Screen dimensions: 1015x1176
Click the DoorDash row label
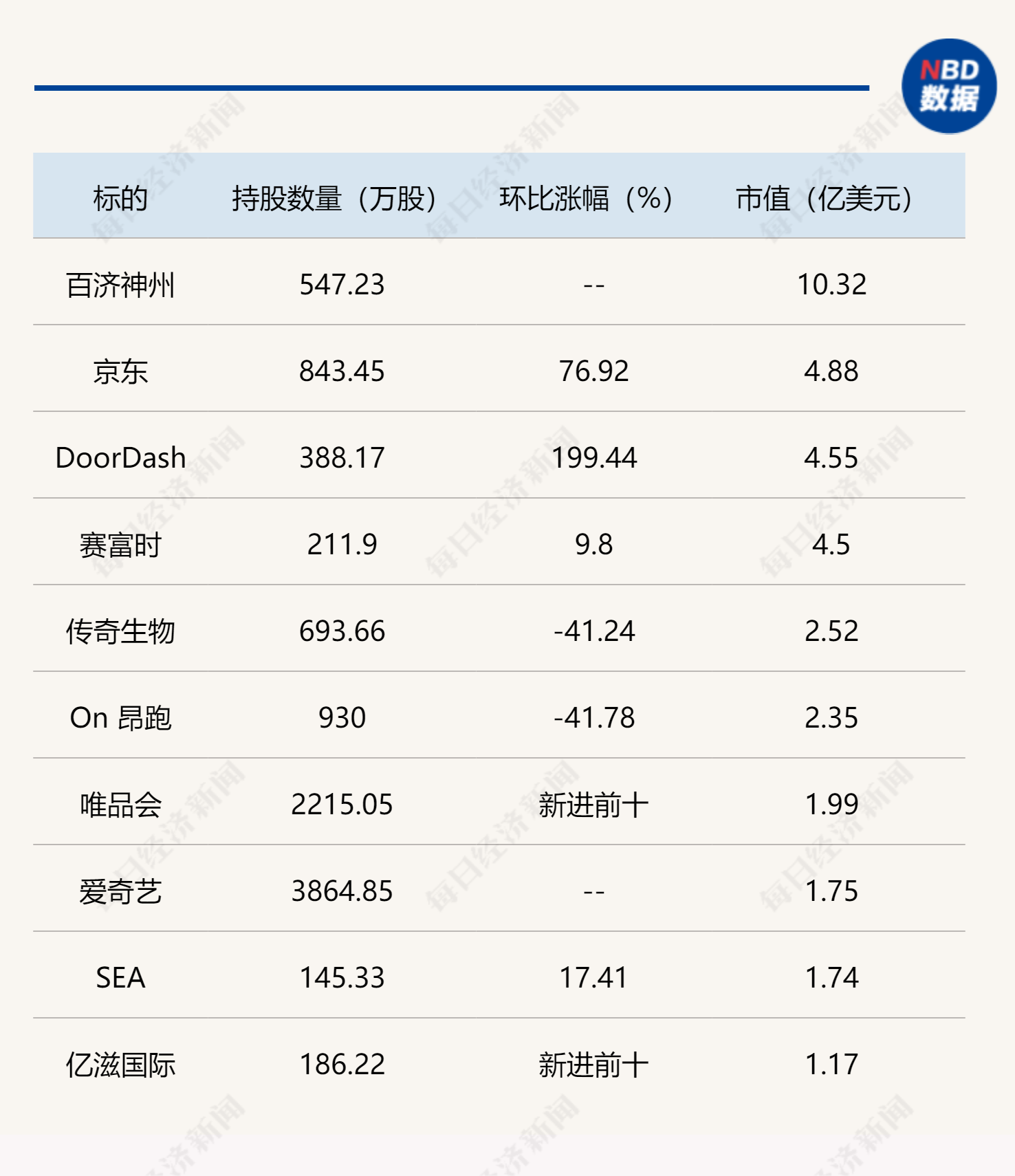click(x=120, y=458)
